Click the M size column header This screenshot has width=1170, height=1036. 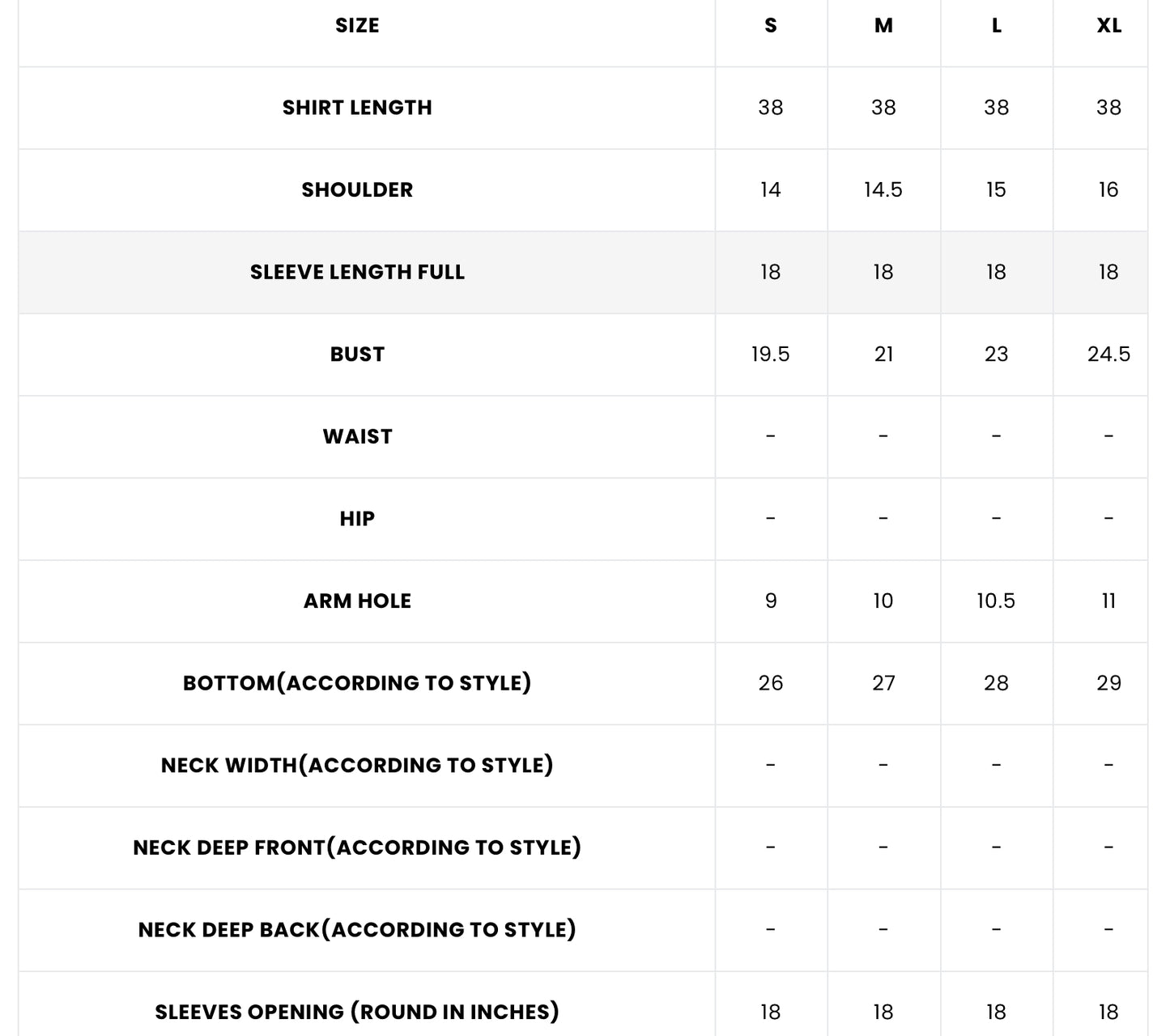[883, 26]
